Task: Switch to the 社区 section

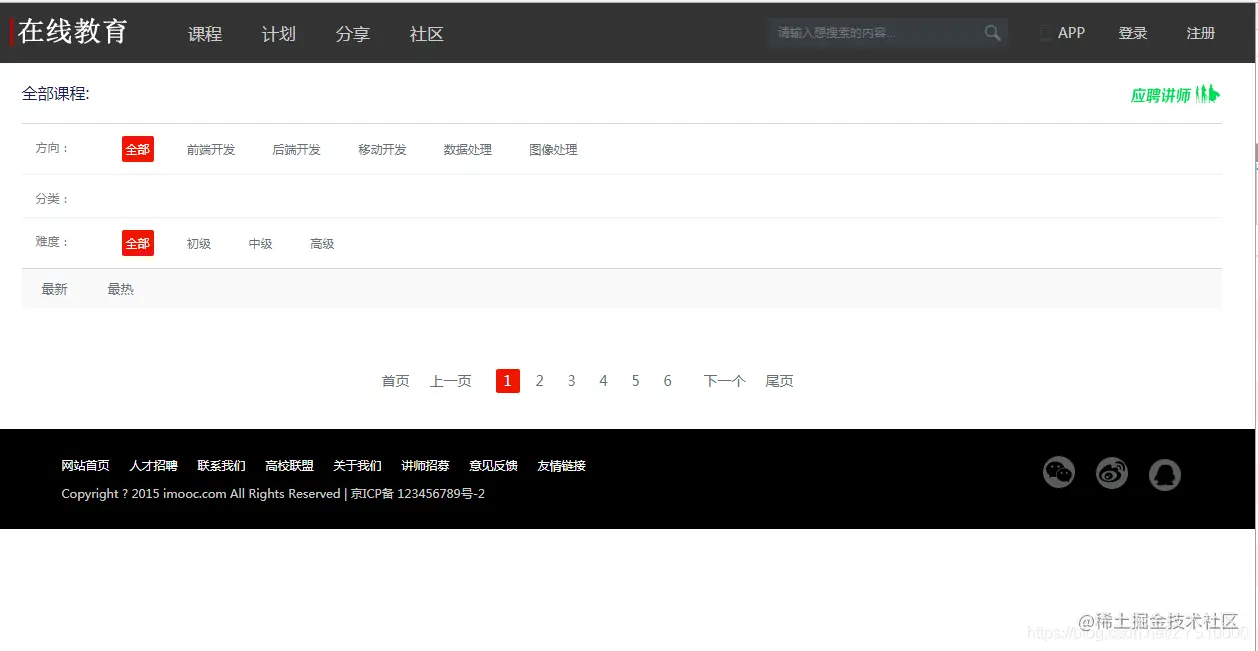Action: coord(426,34)
